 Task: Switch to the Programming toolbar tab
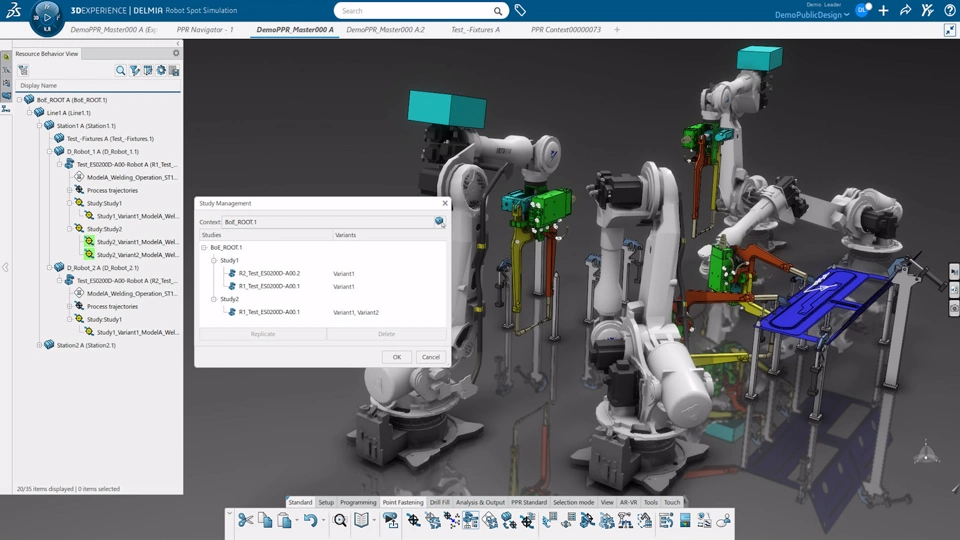(x=358, y=502)
